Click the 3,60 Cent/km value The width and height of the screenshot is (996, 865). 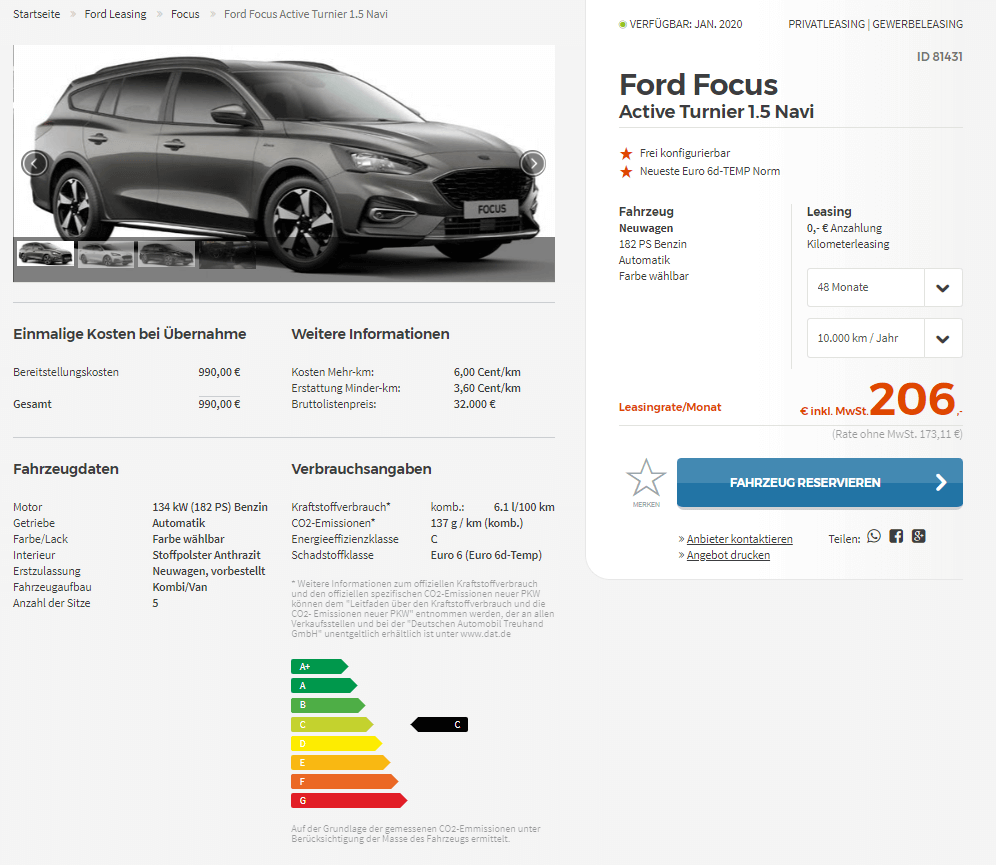(x=487, y=388)
